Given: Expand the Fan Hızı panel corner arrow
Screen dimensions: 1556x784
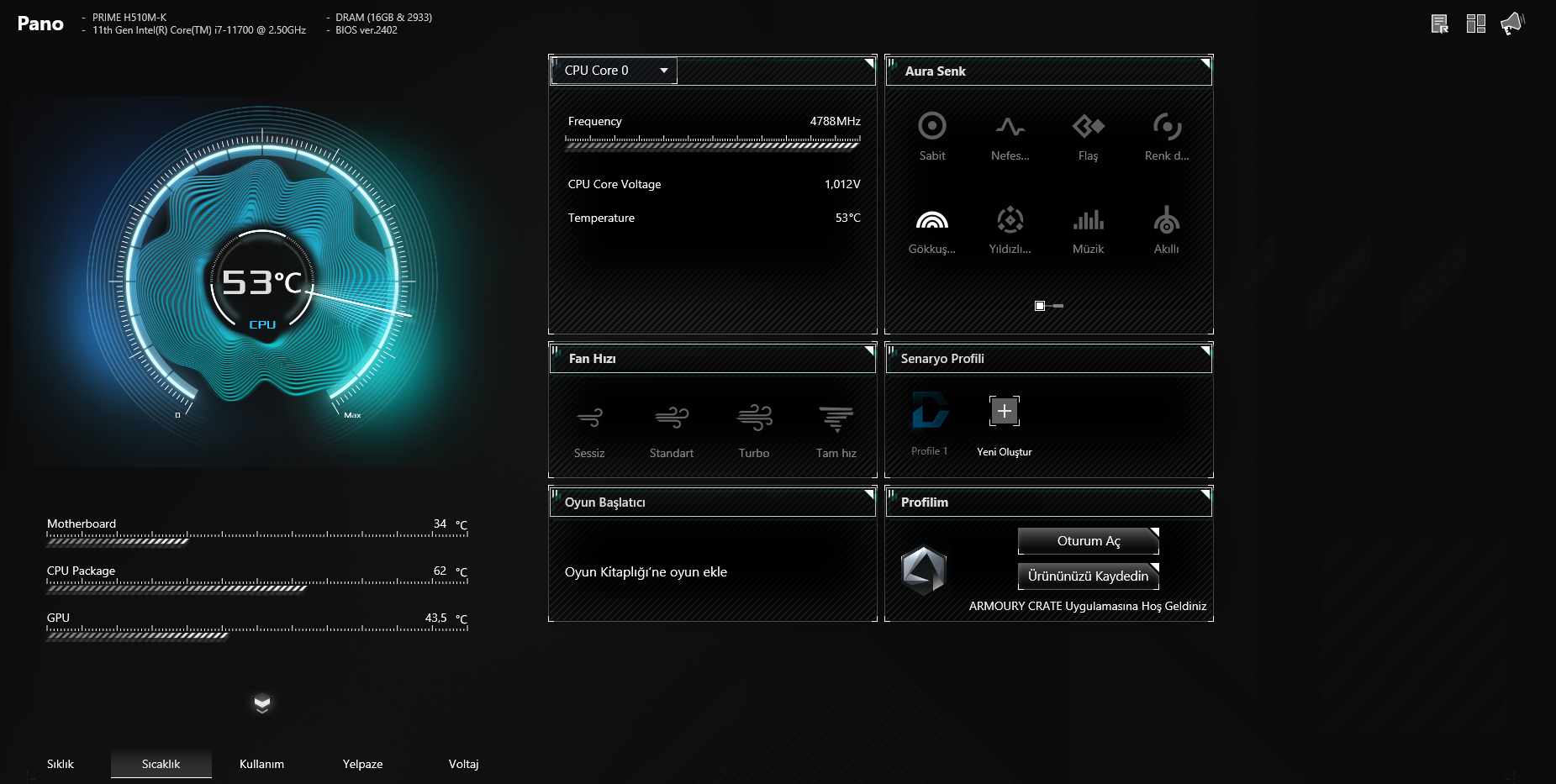Looking at the screenshot, I should 869,350.
